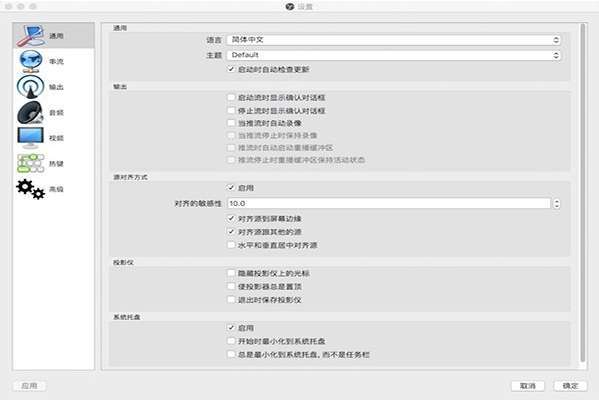Image resolution: width=599 pixels, height=400 pixels.
Task: Click the 确定 OK button
Action: [570, 386]
